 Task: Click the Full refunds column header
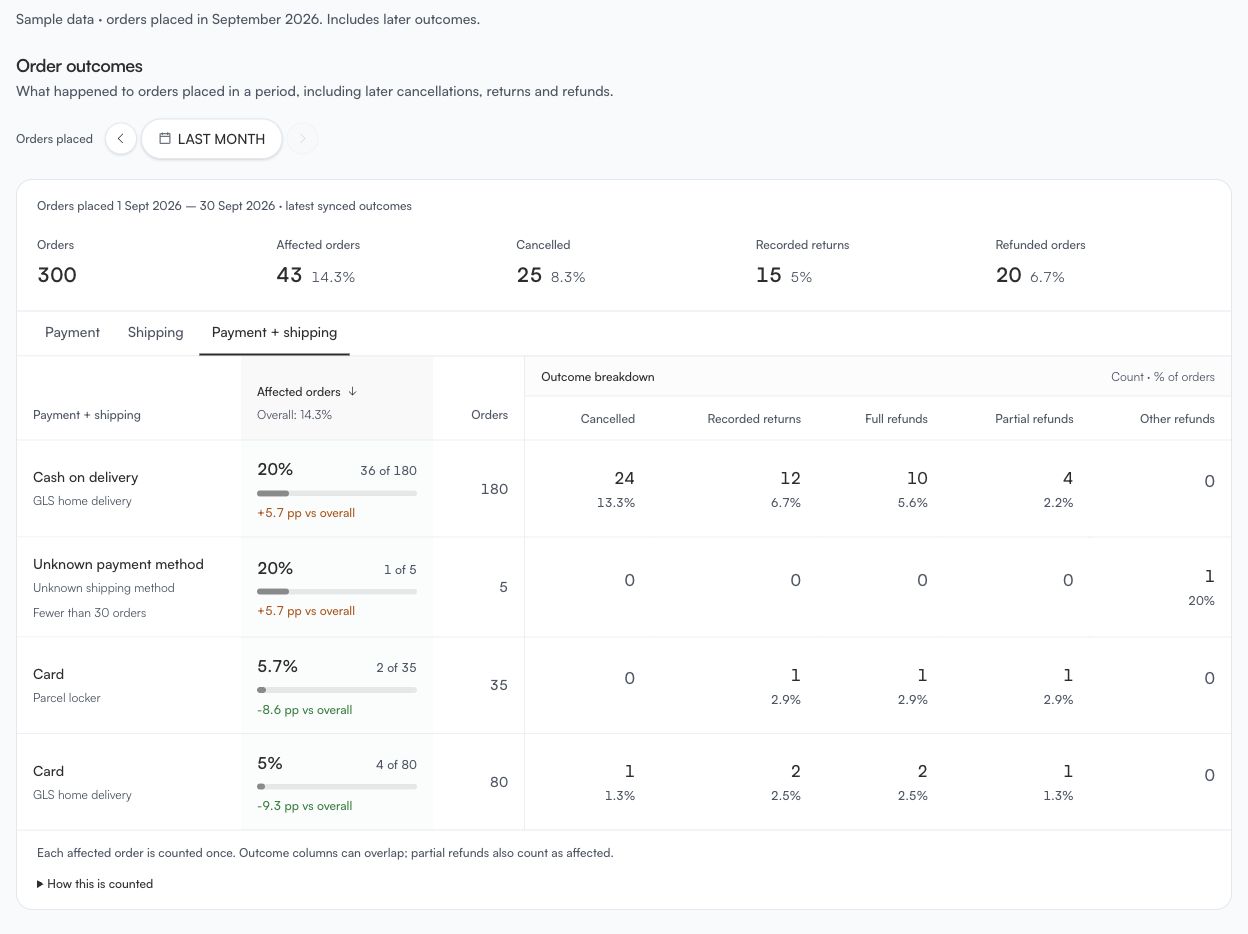[x=896, y=419]
